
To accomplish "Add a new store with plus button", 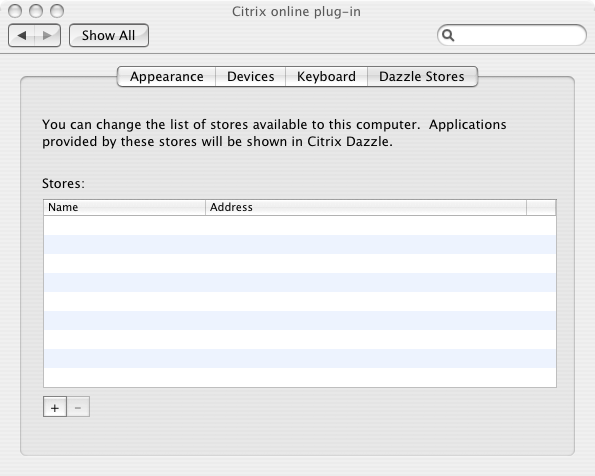I will (55, 407).
